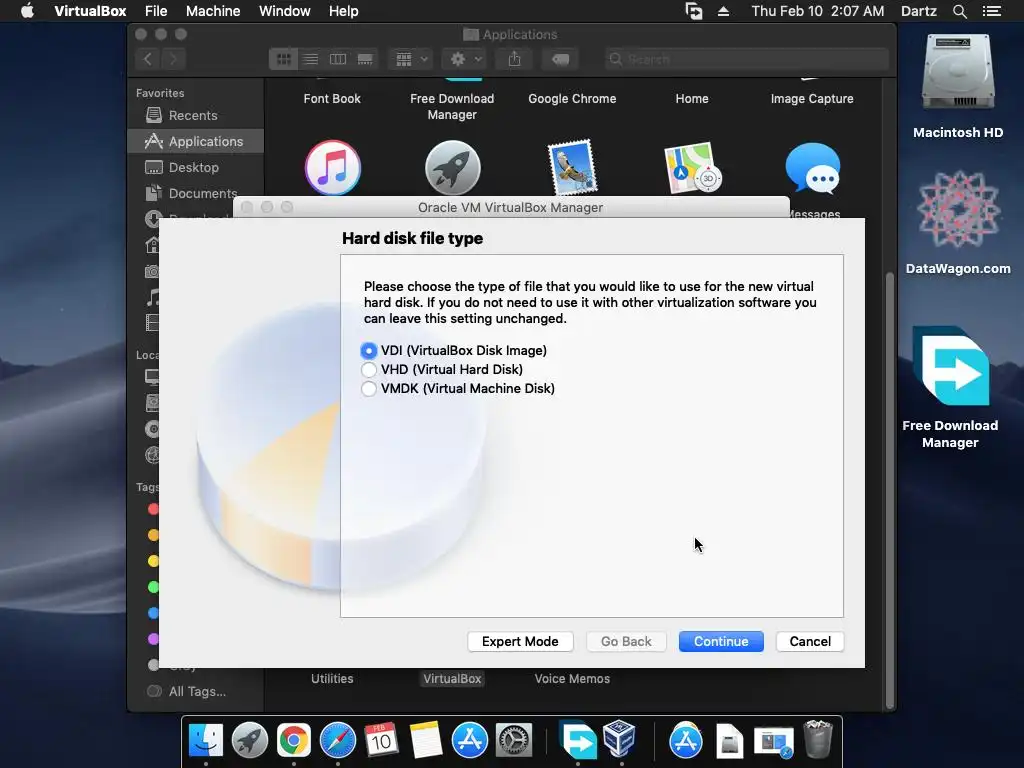Switch Finder to icon view
The width and height of the screenshot is (1024, 768).
click(283, 59)
